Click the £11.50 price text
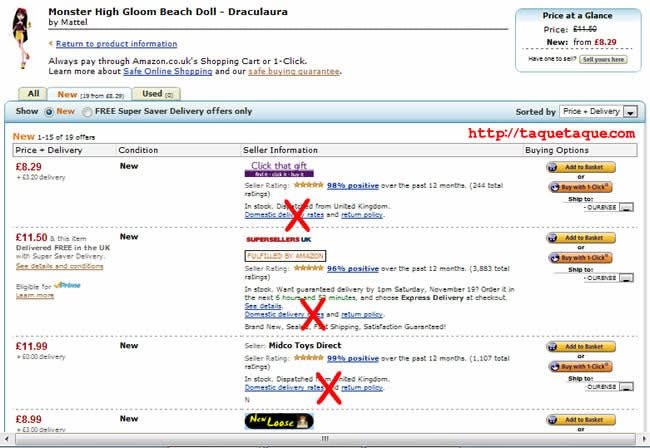 pos(32,237)
